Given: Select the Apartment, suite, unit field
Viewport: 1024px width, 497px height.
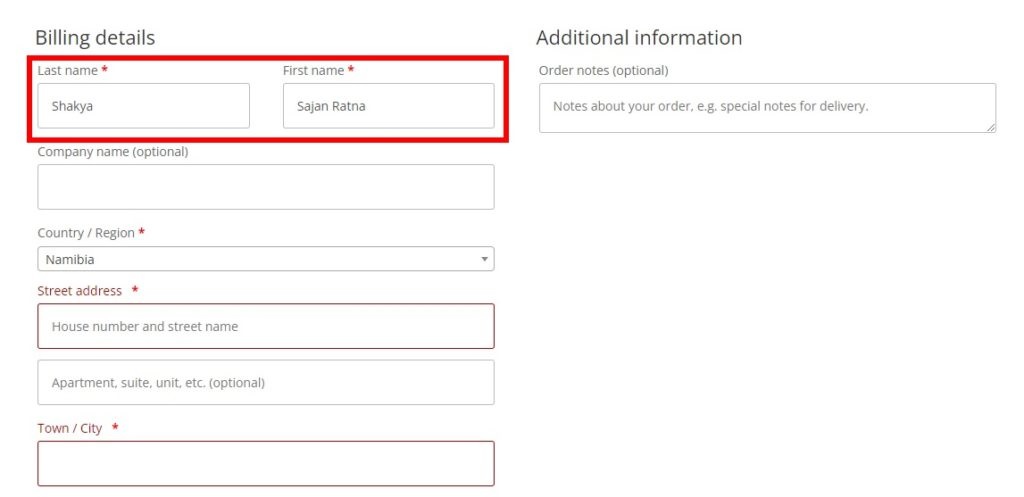Looking at the screenshot, I should pyautogui.click(x=265, y=382).
